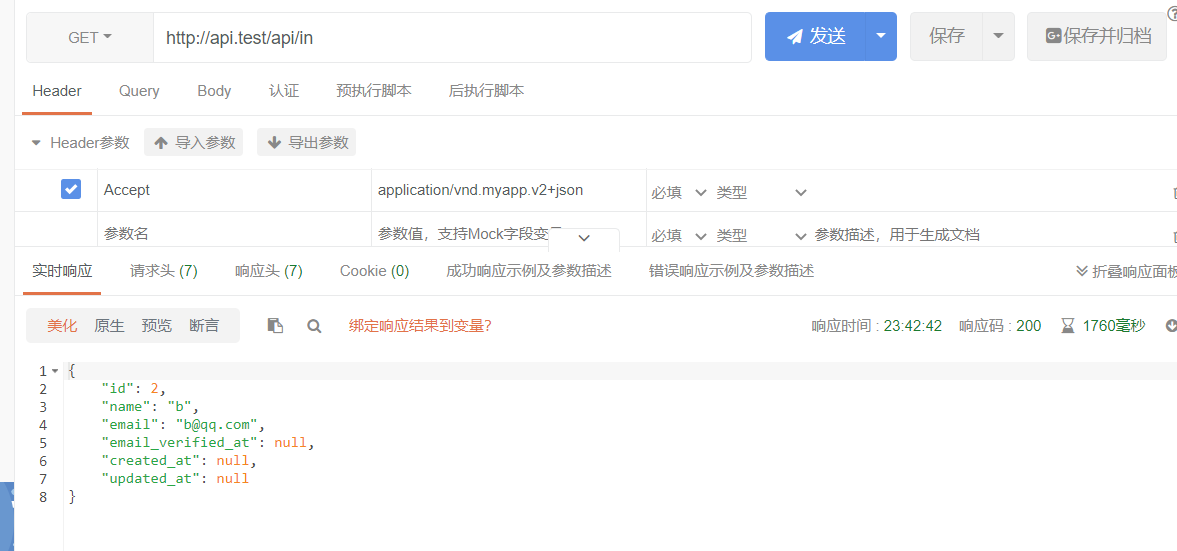The width and height of the screenshot is (1177, 551).
Task: Click 保存并归档 button
Action: [x=1097, y=36]
